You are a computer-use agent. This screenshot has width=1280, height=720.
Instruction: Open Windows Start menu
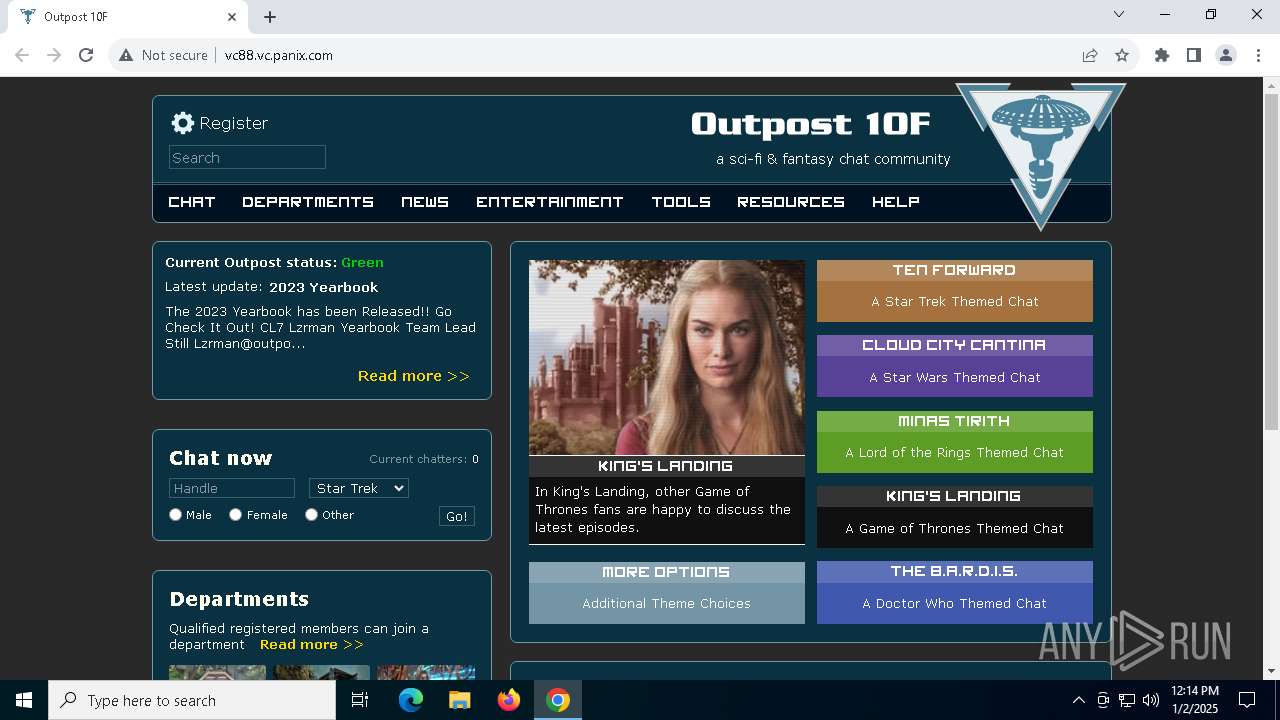[x=24, y=700]
